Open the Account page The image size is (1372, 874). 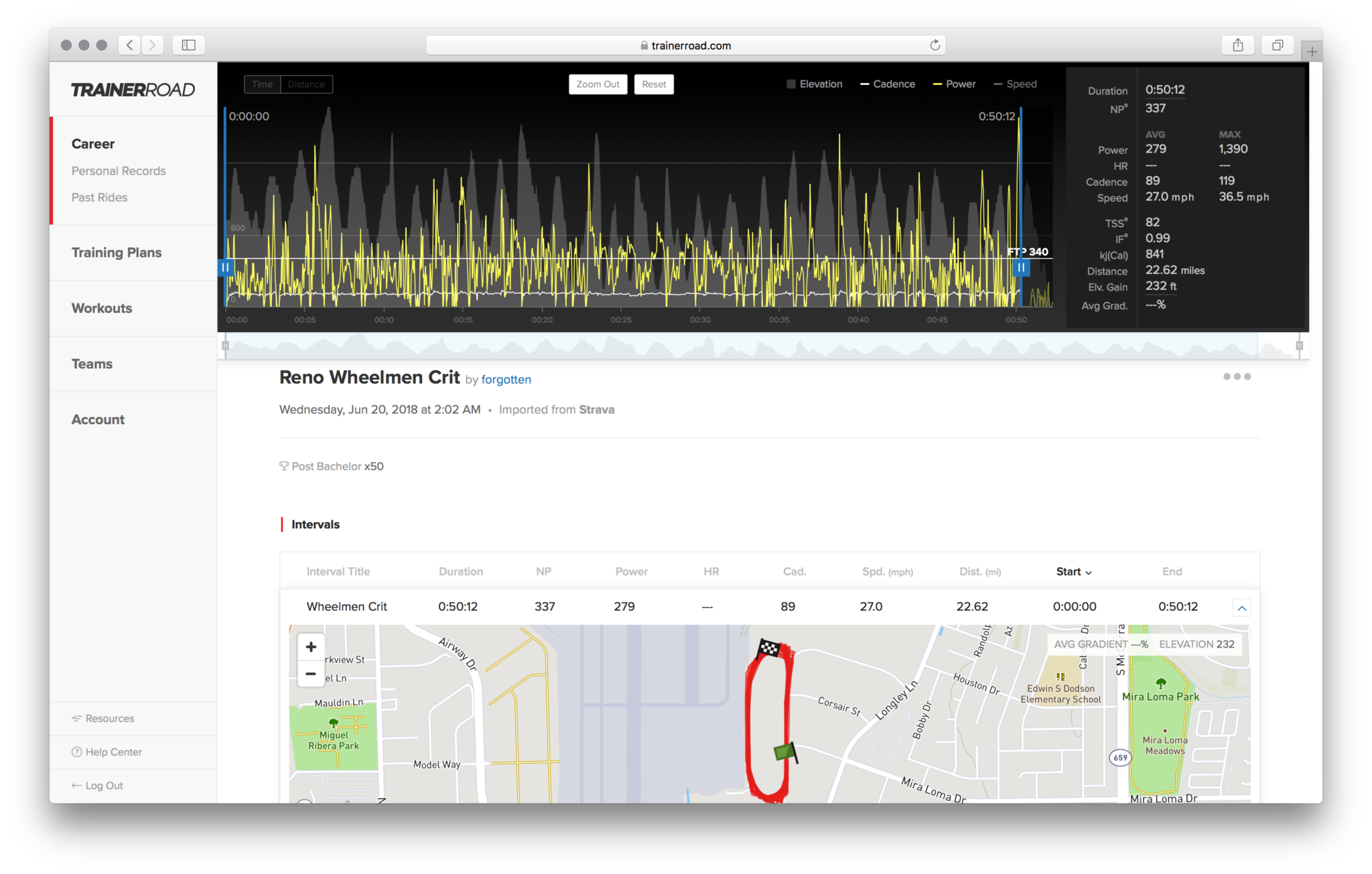98,419
